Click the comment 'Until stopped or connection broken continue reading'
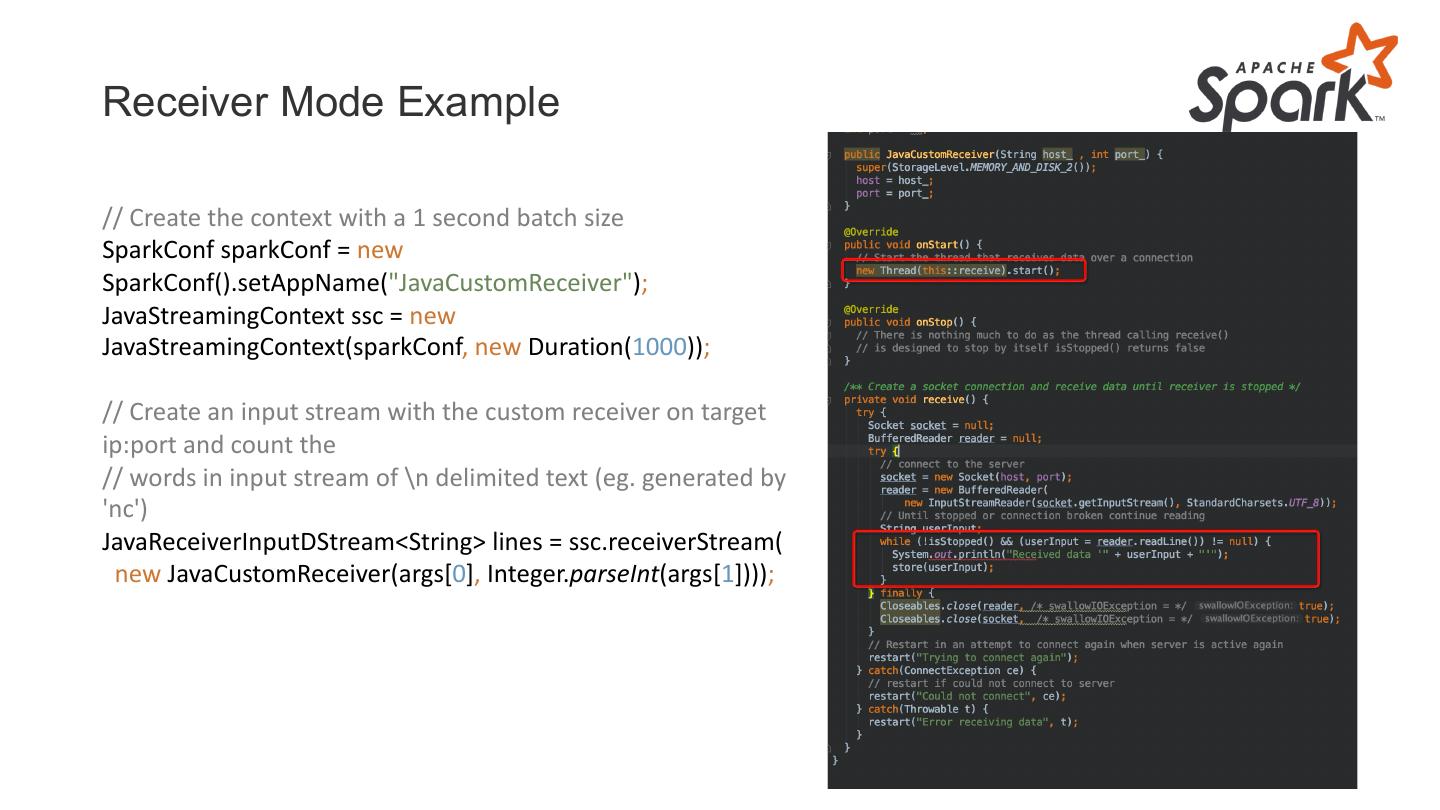This screenshot has width=1440, height=810. pos(1042,516)
